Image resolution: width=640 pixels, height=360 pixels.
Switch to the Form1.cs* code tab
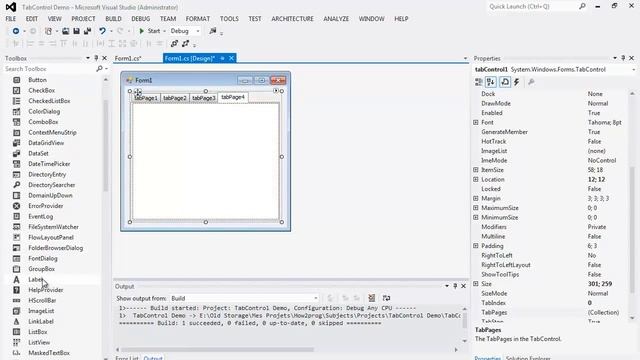tap(128, 58)
